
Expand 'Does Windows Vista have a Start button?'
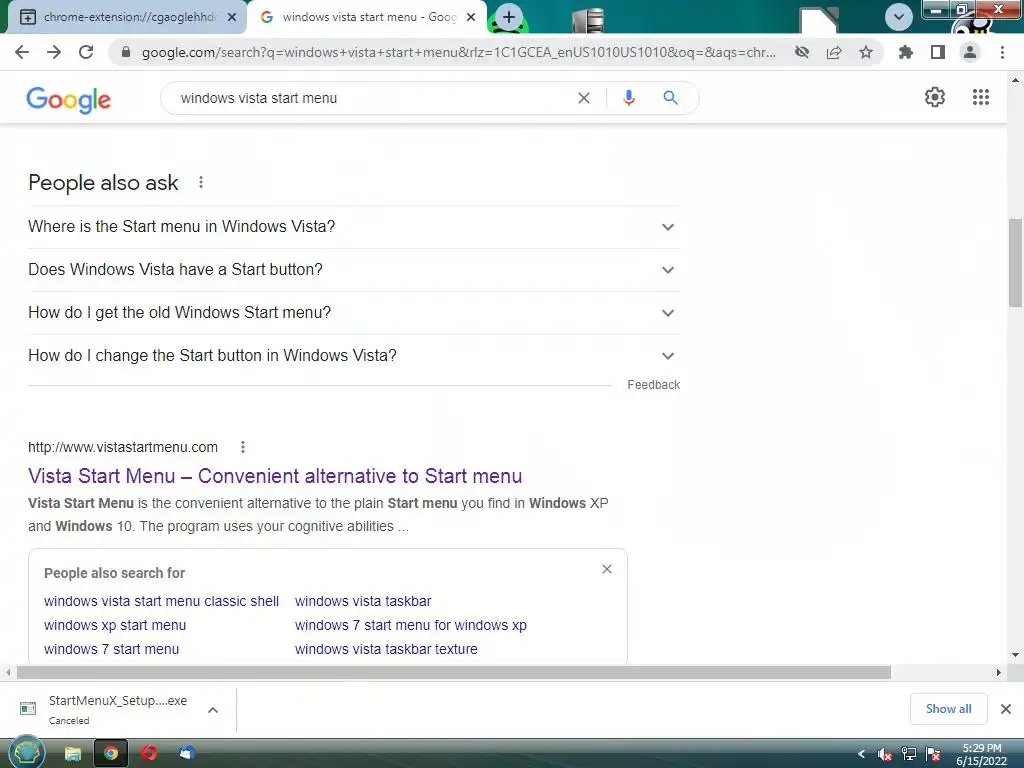[354, 270]
